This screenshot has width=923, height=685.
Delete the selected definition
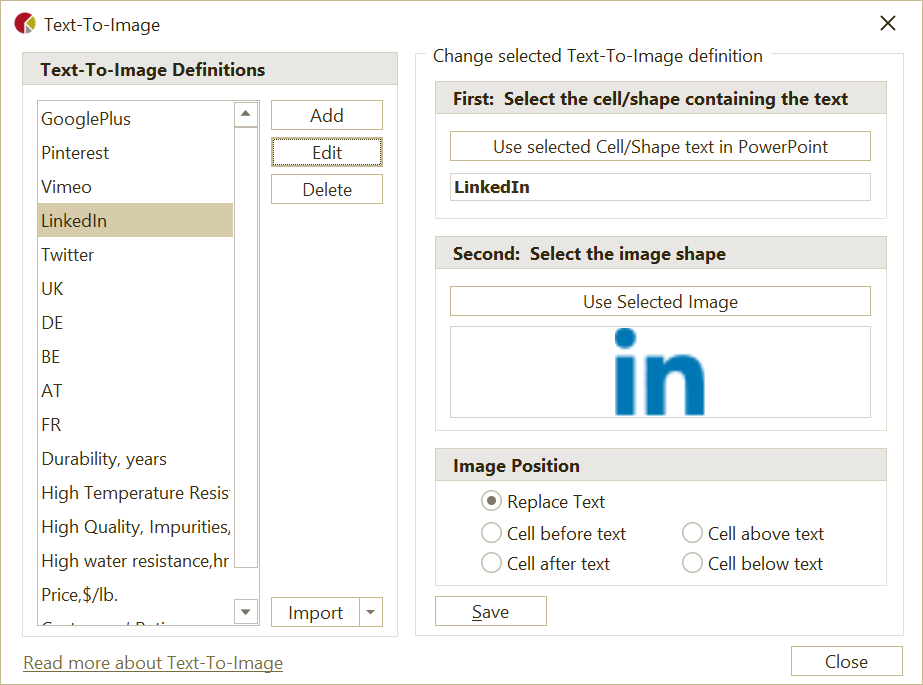coord(326,188)
